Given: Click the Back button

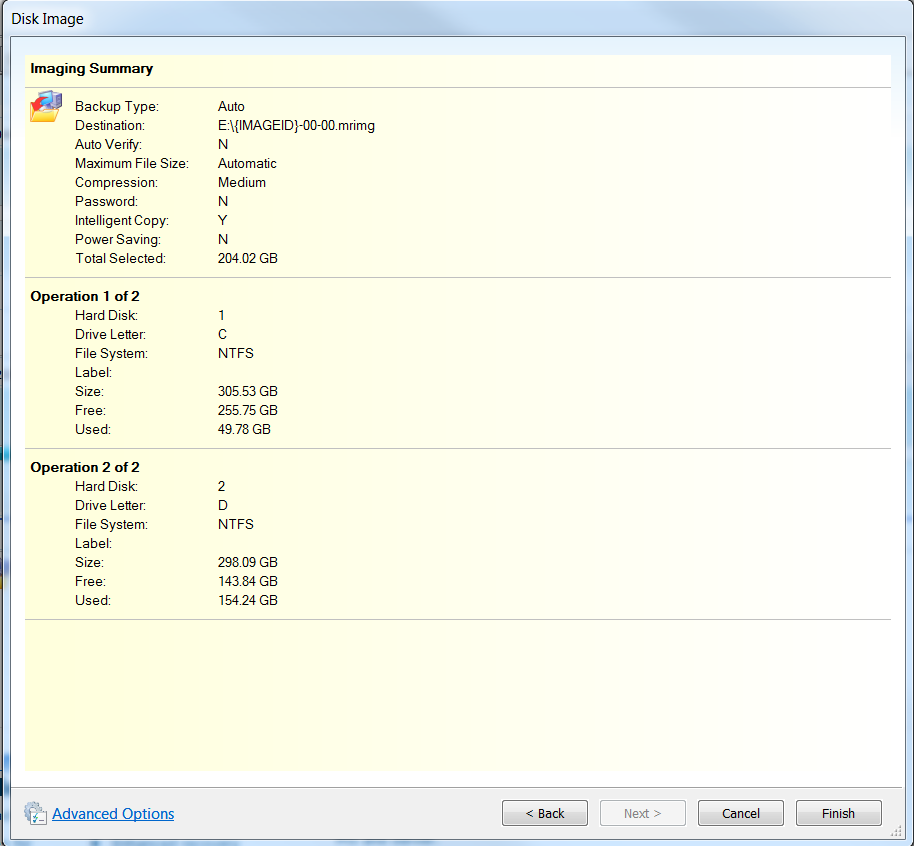Looking at the screenshot, I should click(545, 813).
